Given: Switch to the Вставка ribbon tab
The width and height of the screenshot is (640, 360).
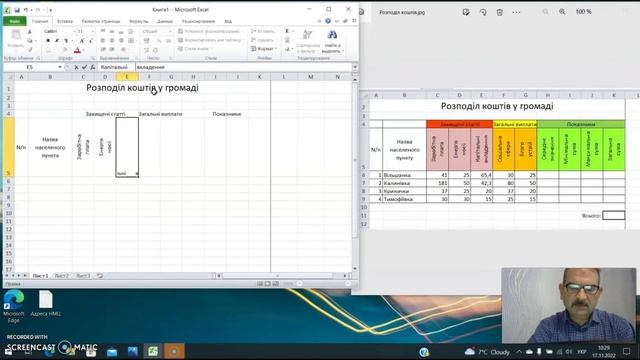Looking at the screenshot, I should click(x=64, y=21).
